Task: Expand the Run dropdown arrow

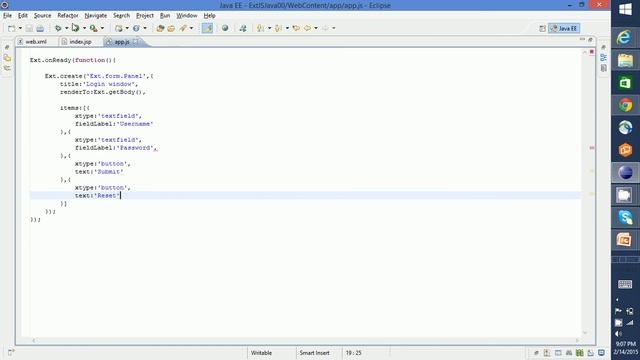Action: 84,28
